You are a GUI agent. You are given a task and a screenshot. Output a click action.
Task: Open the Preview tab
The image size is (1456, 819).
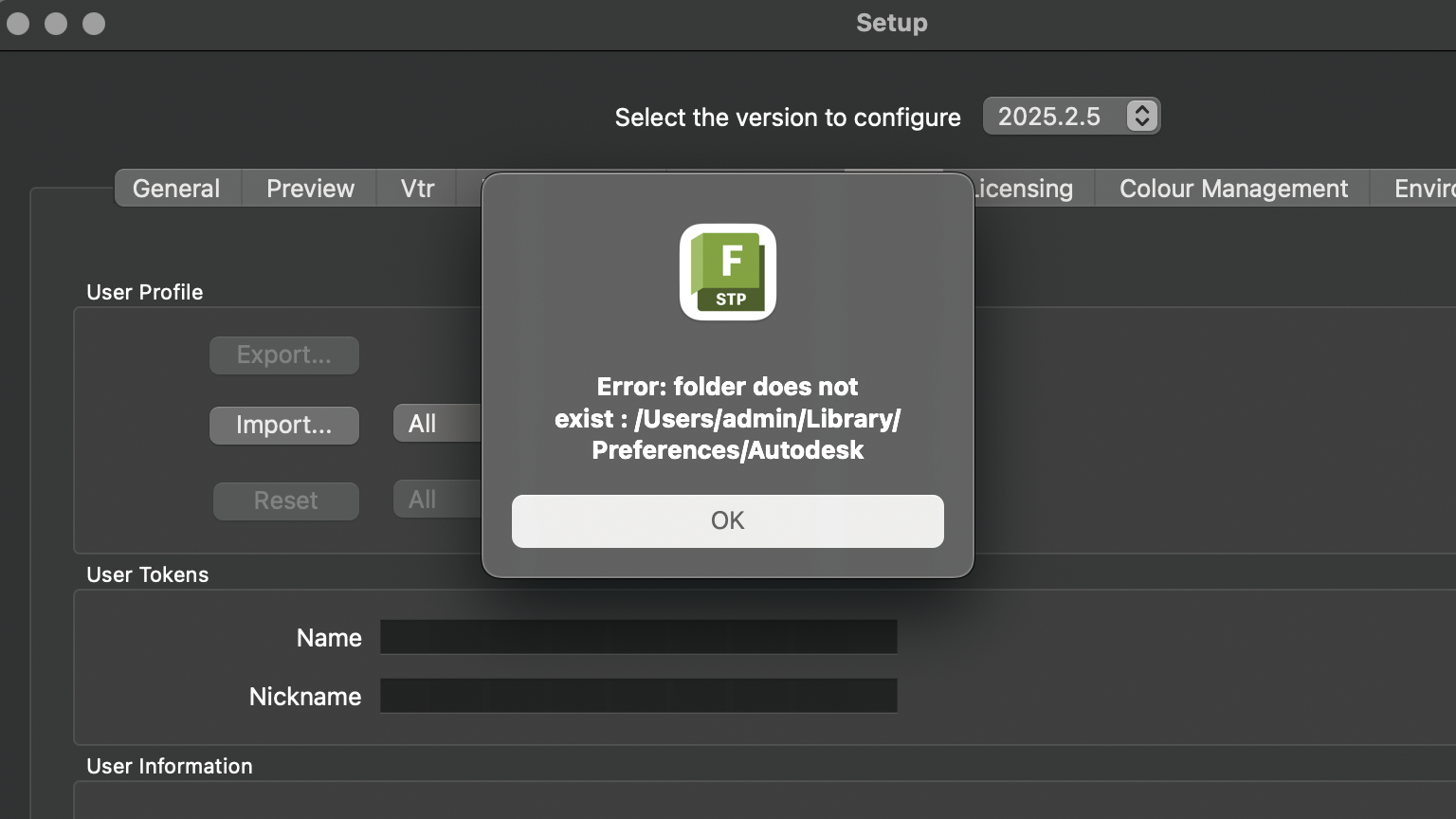tap(310, 189)
